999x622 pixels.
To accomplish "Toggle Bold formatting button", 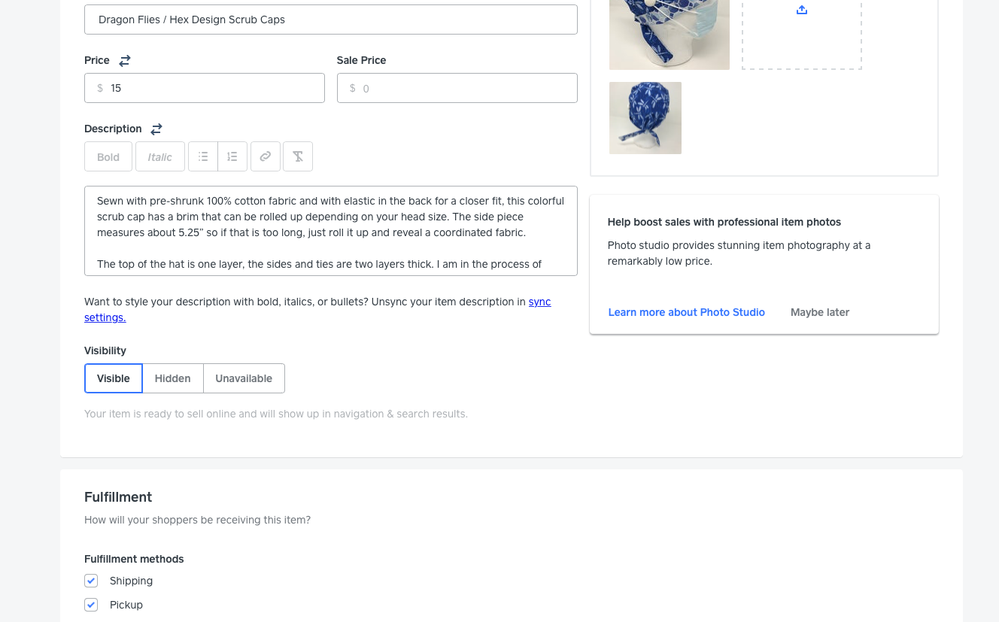I will [x=108, y=157].
